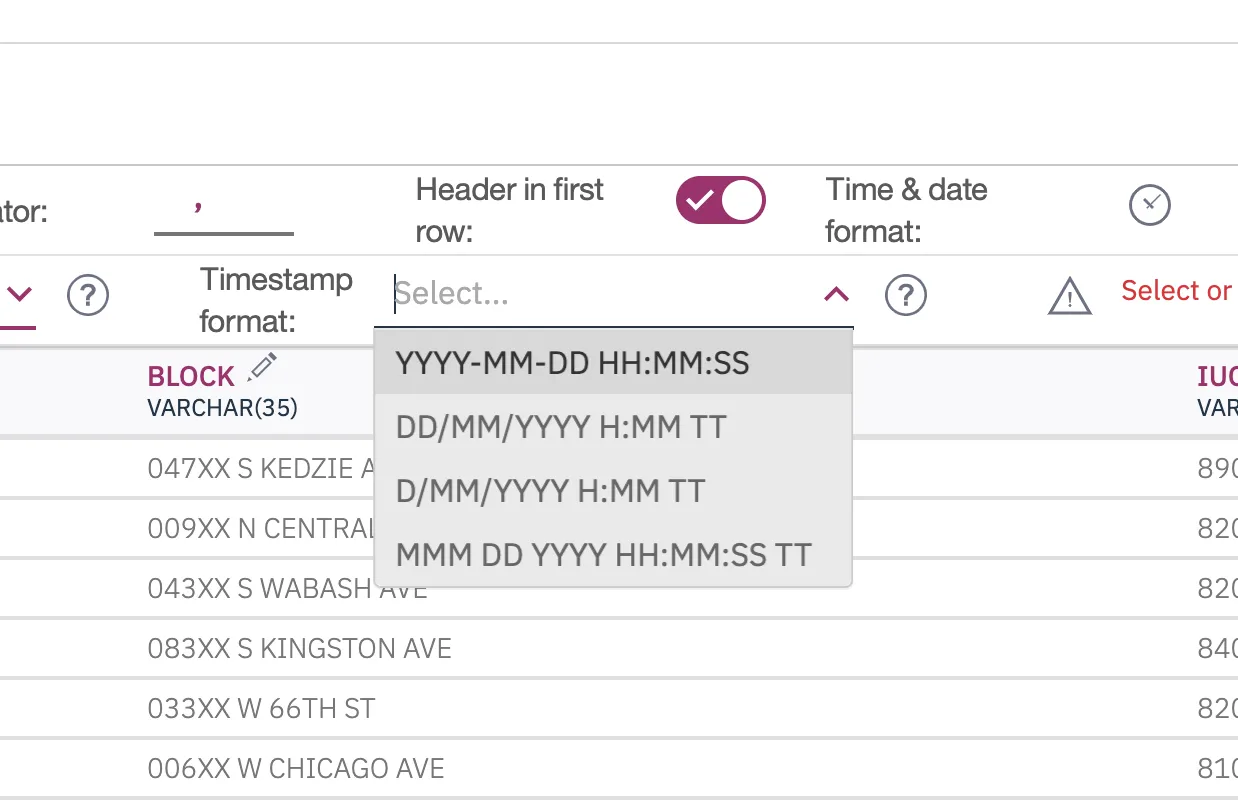Click the 006XX W CHICAGO AVE cell
The image size is (1238, 804).
(296, 769)
